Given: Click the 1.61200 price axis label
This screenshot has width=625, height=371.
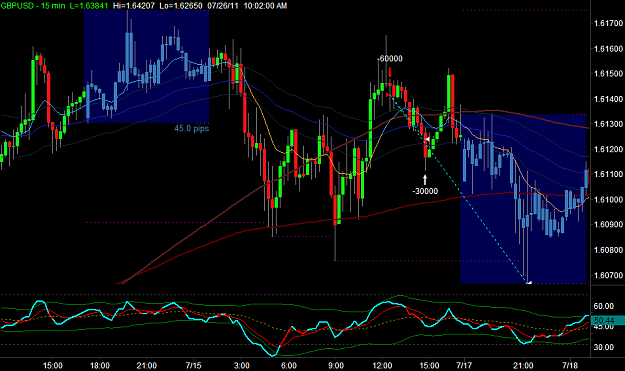Looking at the screenshot, I should click(608, 149).
